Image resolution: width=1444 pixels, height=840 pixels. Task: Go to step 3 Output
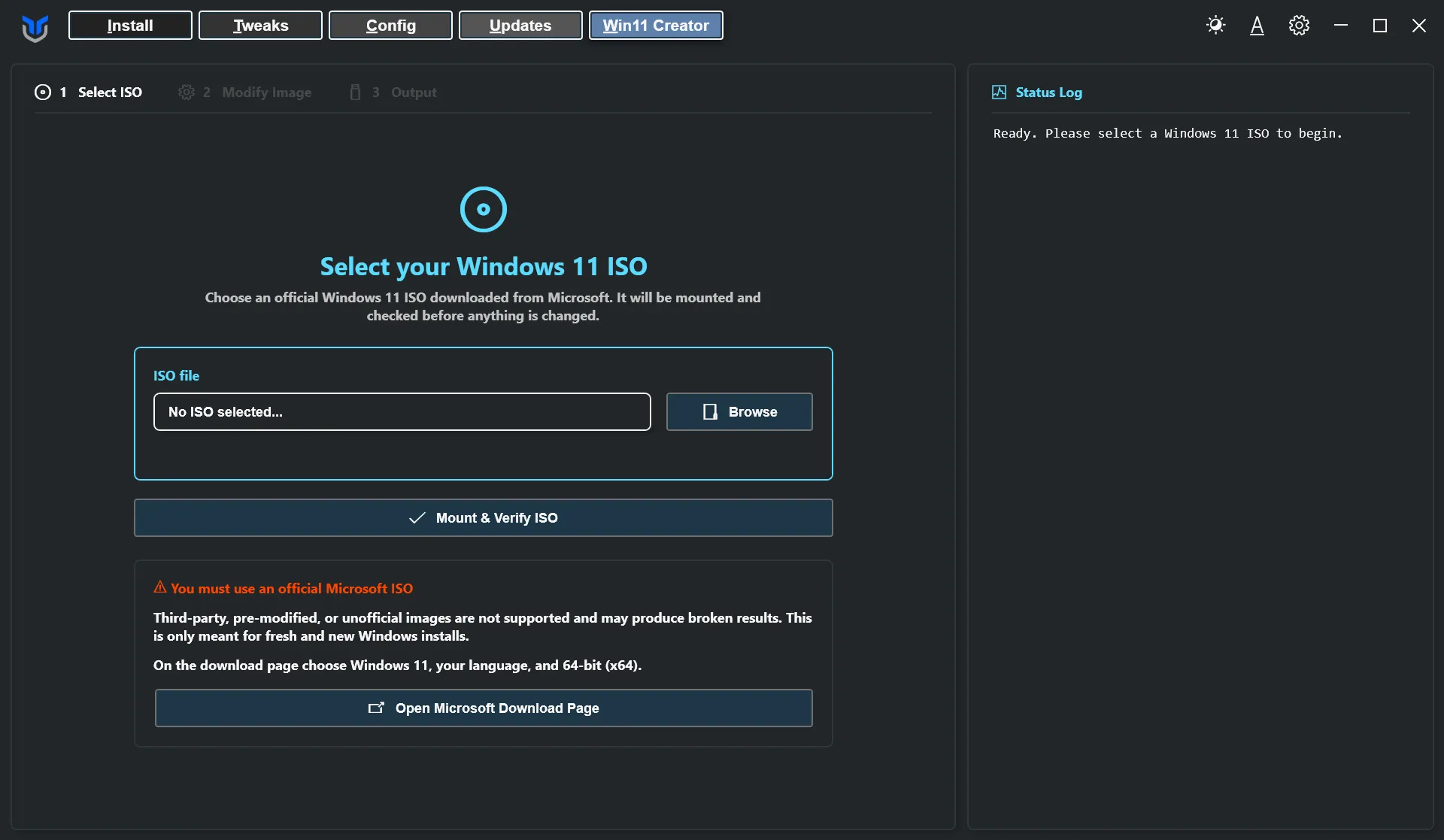pyautogui.click(x=393, y=92)
